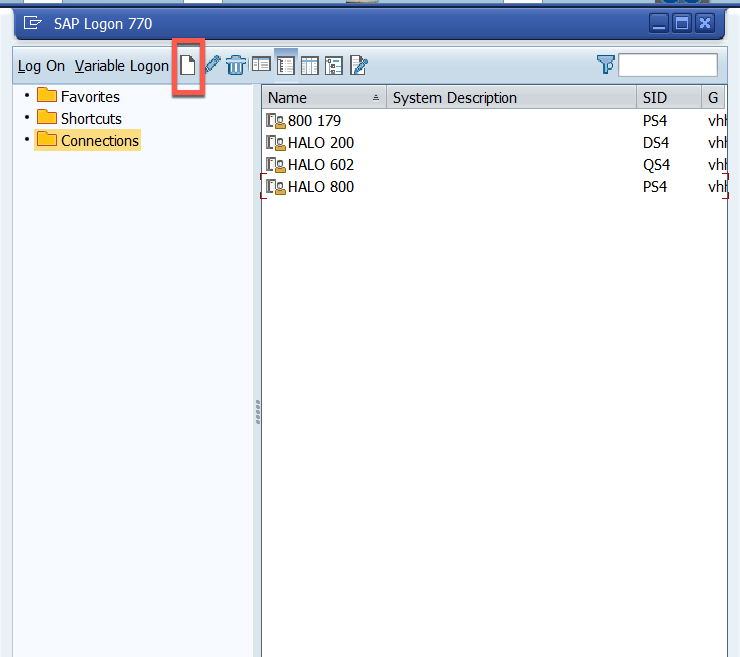Click the filter search input field
This screenshot has width=740, height=657.
pos(667,65)
